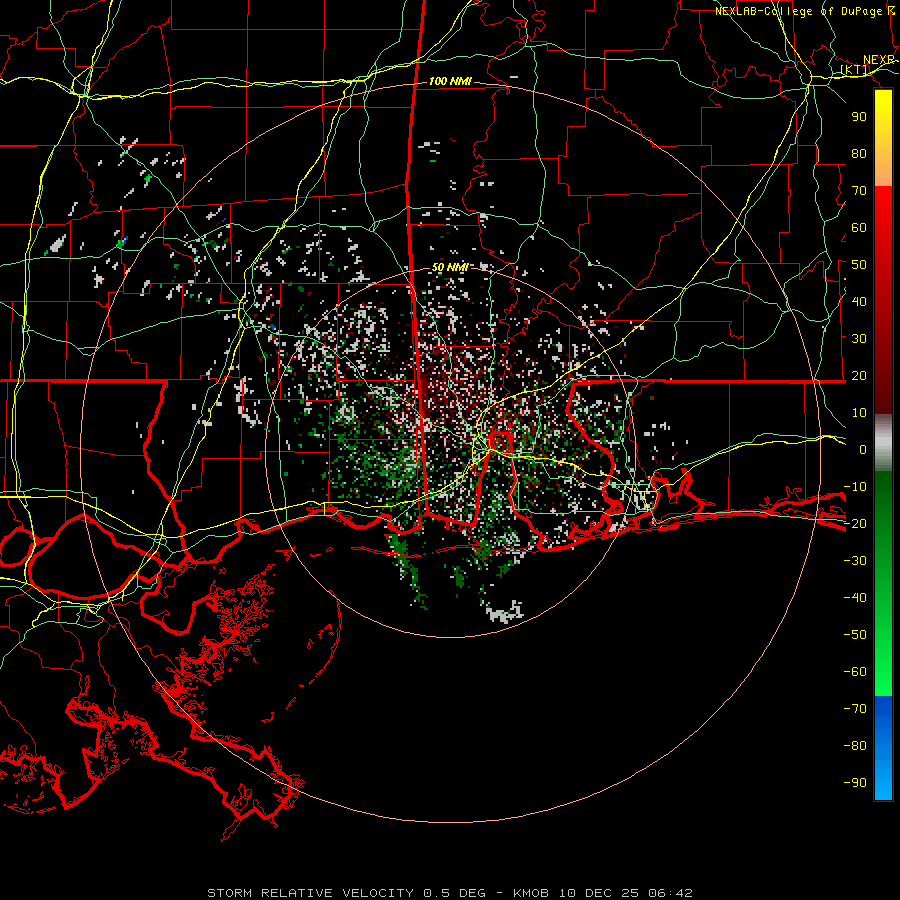Image resolution: width=900 pixels, height=900 pixels.
Task: Click the -30 value on the velocity scale
Action: pyautogui.click(x=855, y=561)
